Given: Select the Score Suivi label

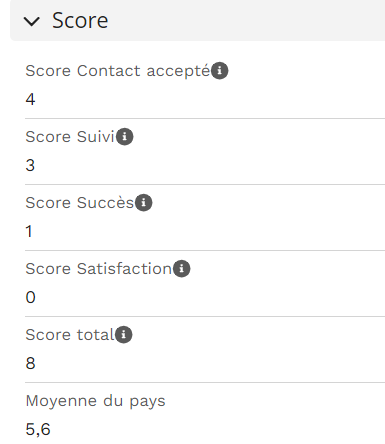Looking at the screenshot, I should [70, 137].
